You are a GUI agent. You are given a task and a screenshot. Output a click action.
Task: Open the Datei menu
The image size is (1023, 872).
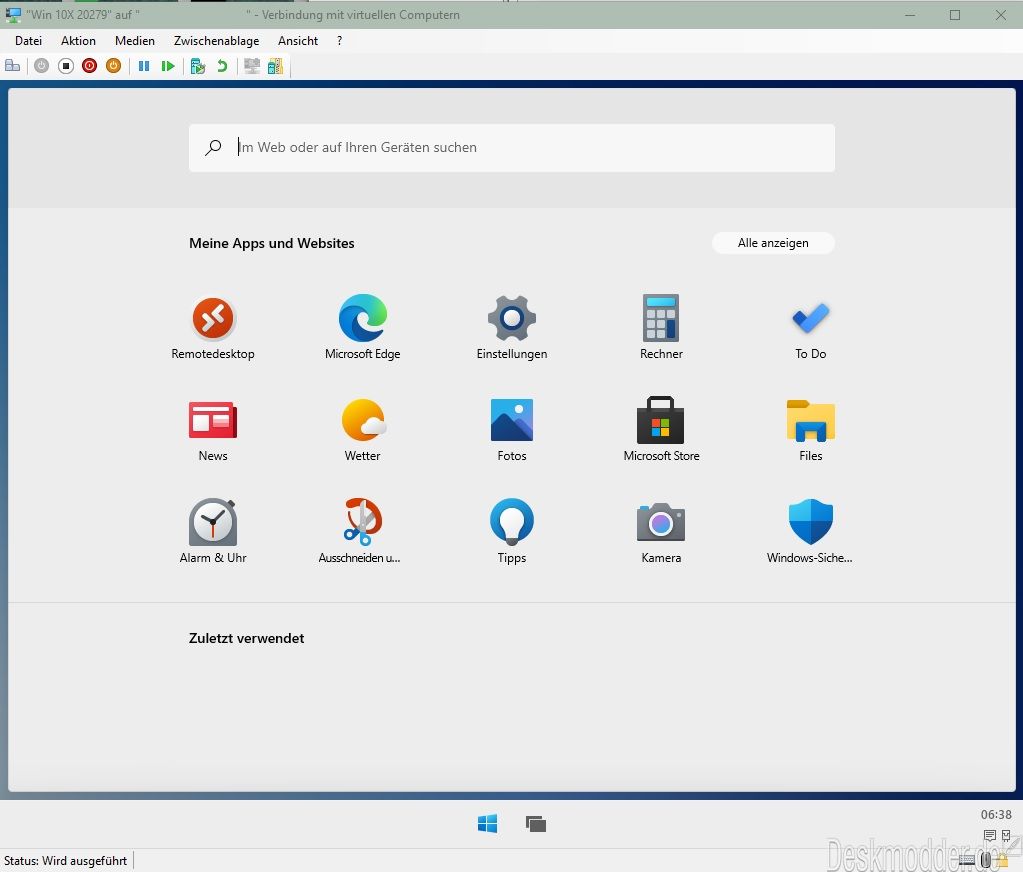click(x=28, y=40)
